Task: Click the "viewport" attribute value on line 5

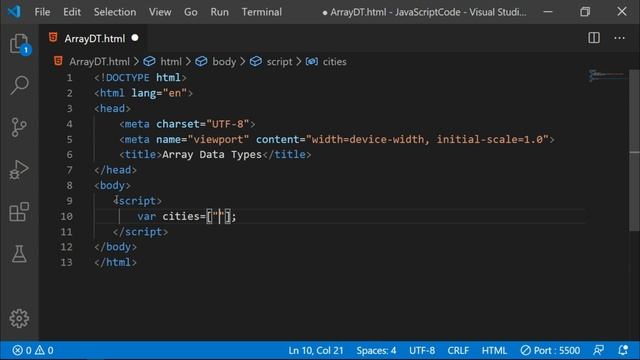Action: coord(218,139)
